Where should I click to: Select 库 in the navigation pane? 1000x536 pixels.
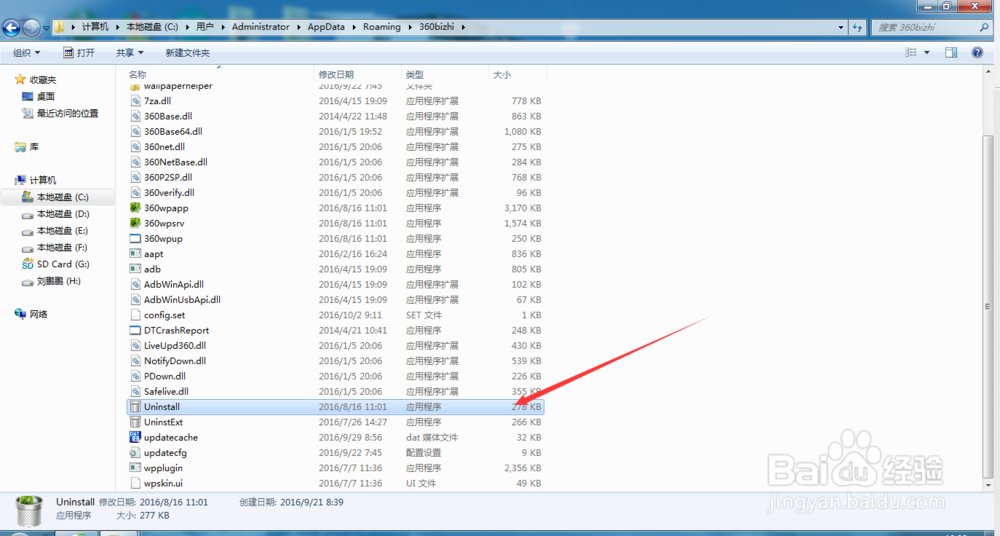click(x=34, y=147)
